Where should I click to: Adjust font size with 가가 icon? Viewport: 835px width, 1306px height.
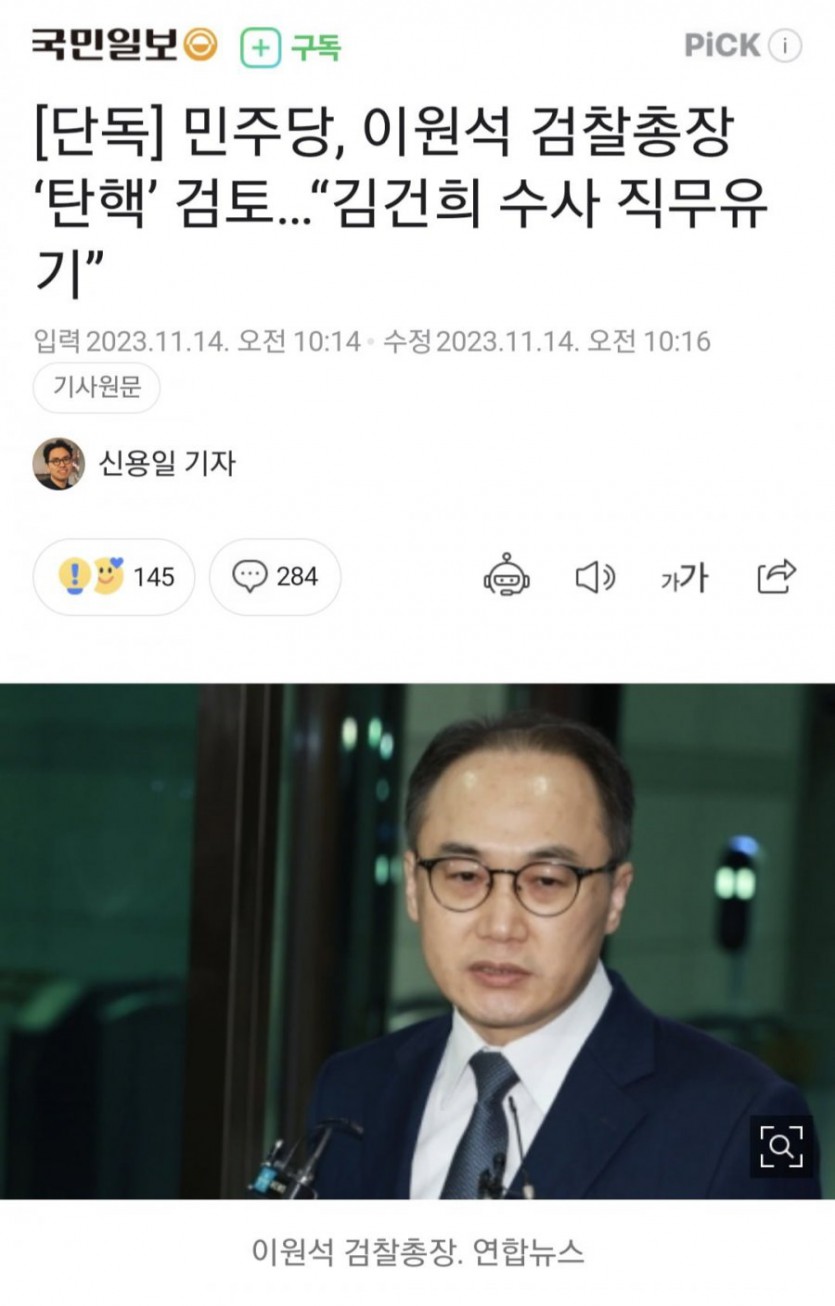[684, 577]
